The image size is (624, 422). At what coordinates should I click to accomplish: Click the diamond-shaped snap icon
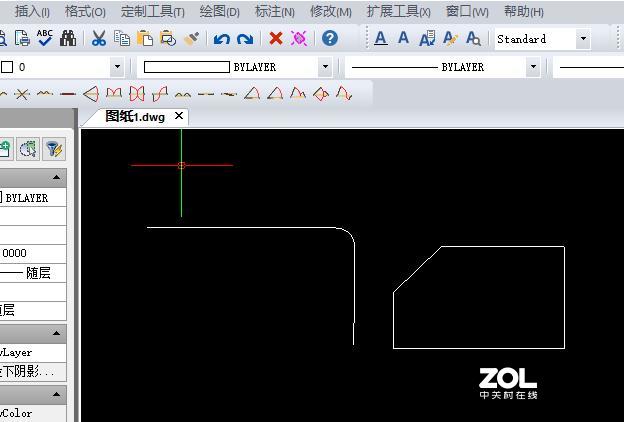(321, 94)
